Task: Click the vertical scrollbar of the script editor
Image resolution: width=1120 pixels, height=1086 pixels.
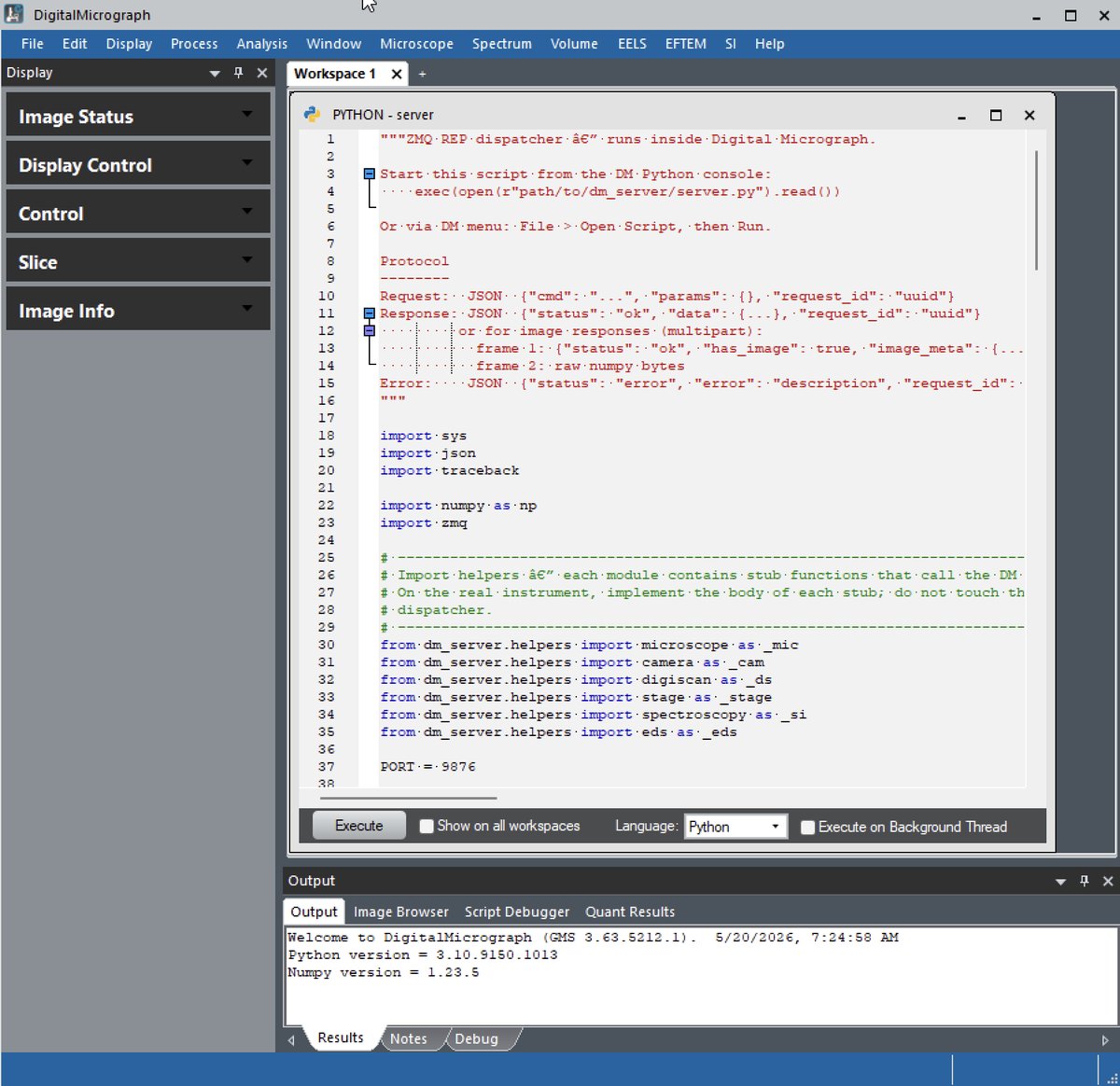Action: (x=1036, y=210)
